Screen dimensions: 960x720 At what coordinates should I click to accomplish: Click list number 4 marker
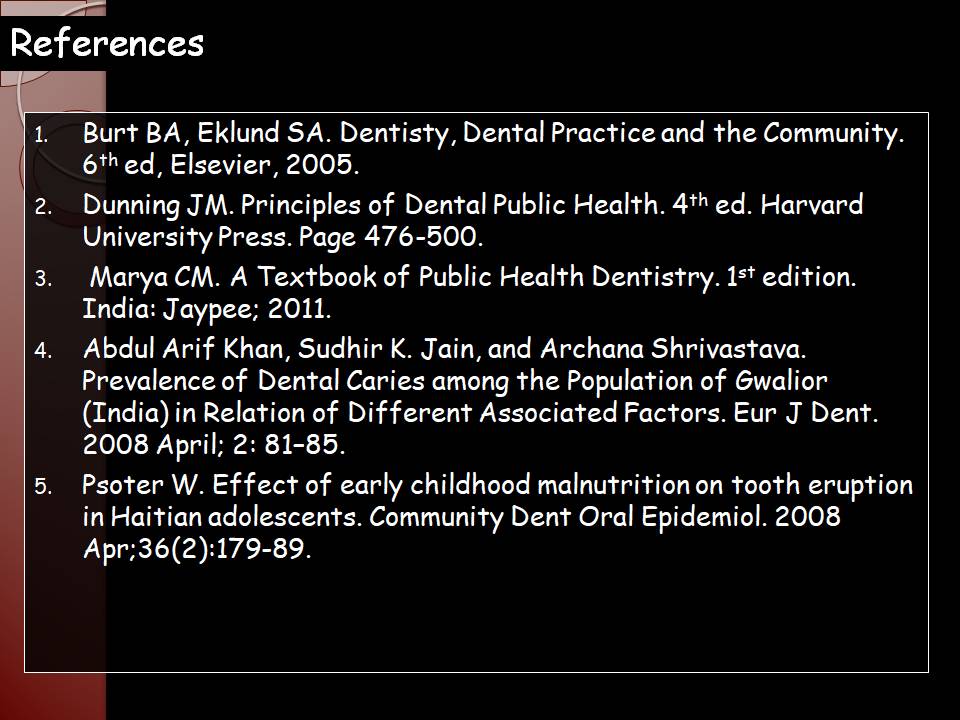click(41, 352)
